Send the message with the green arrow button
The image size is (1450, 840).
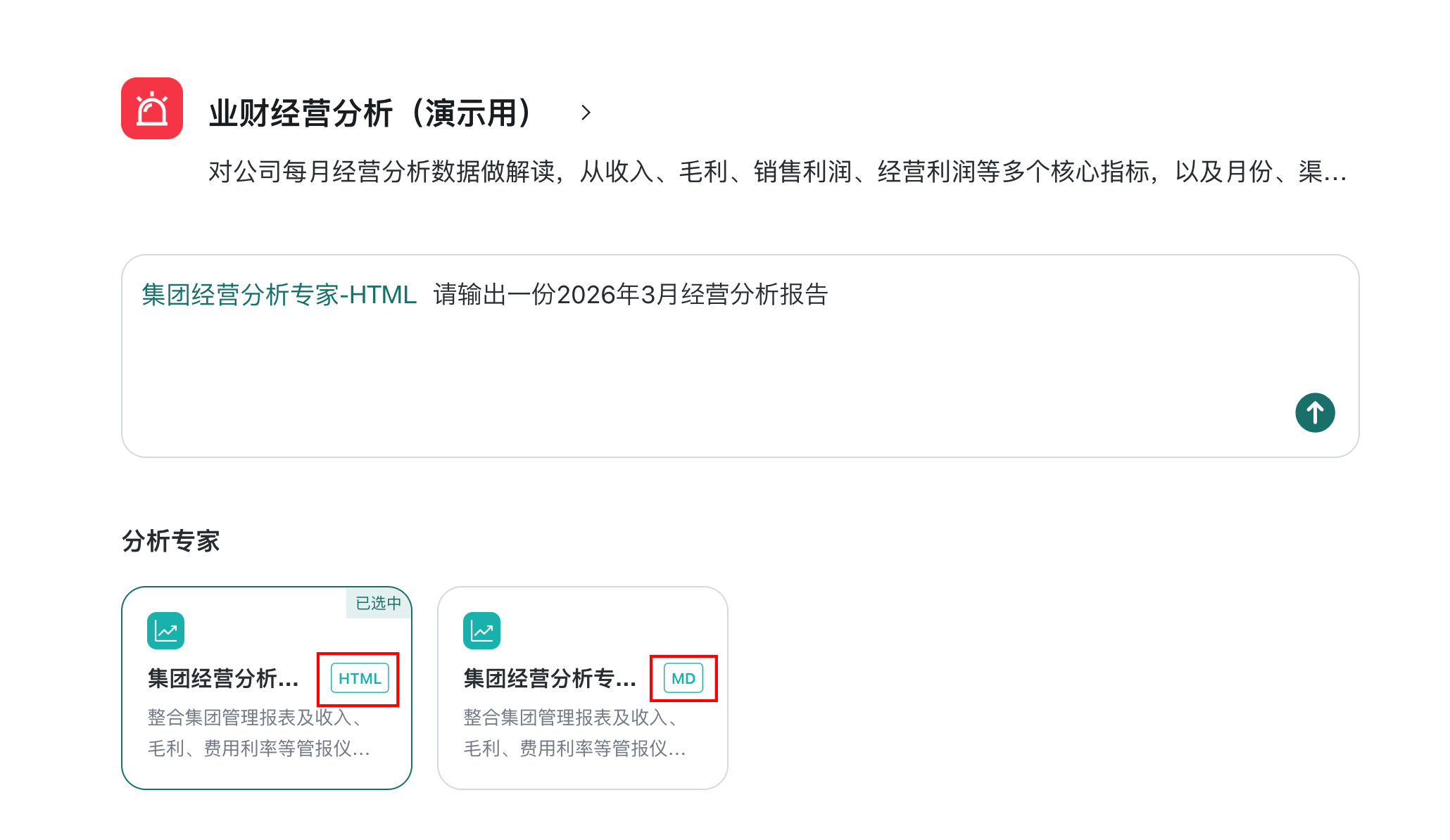(x=1315, y=412)
